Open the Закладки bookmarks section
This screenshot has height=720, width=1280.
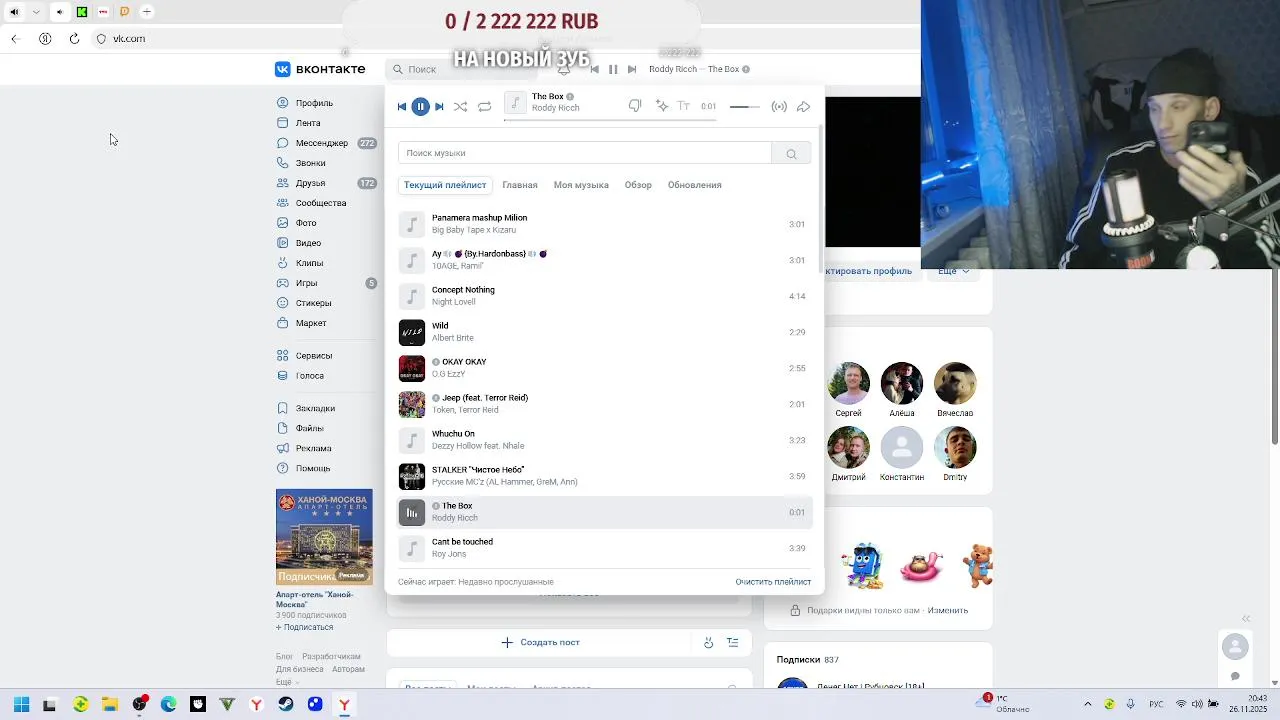315,408
